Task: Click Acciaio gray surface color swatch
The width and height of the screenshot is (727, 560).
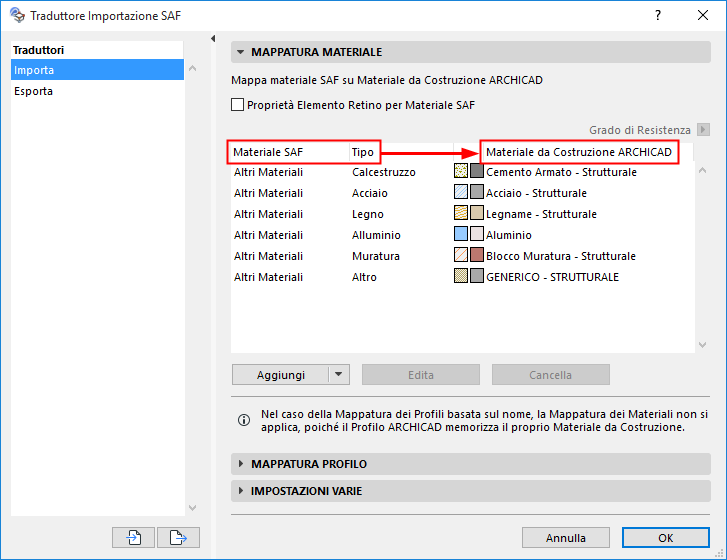Action: point(477,192)
